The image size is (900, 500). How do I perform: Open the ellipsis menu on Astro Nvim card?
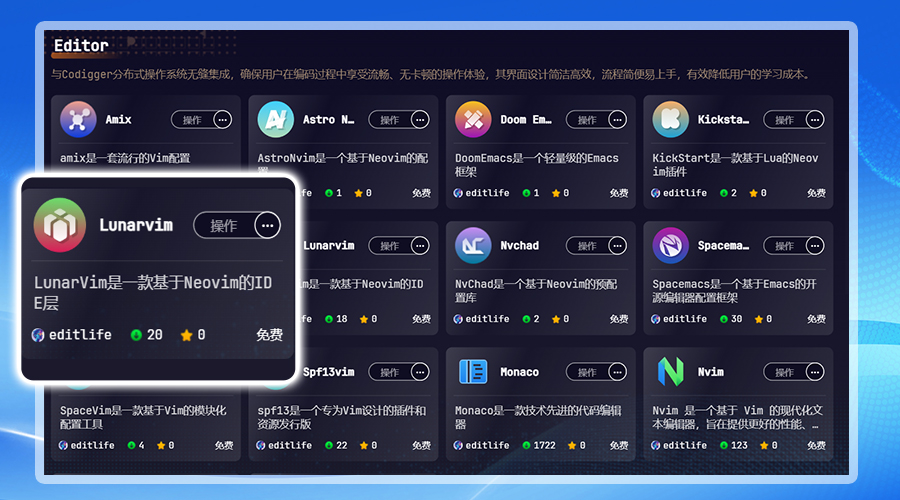[x=420, y=120]
